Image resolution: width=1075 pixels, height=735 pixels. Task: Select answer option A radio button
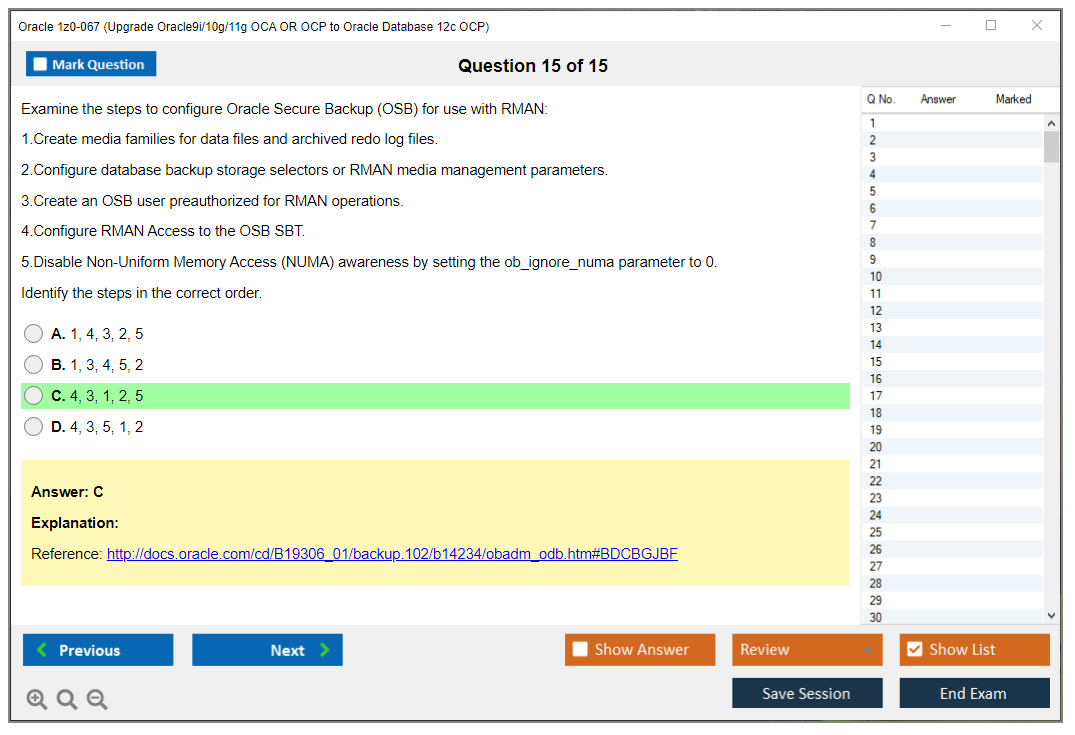click(33, 333)
